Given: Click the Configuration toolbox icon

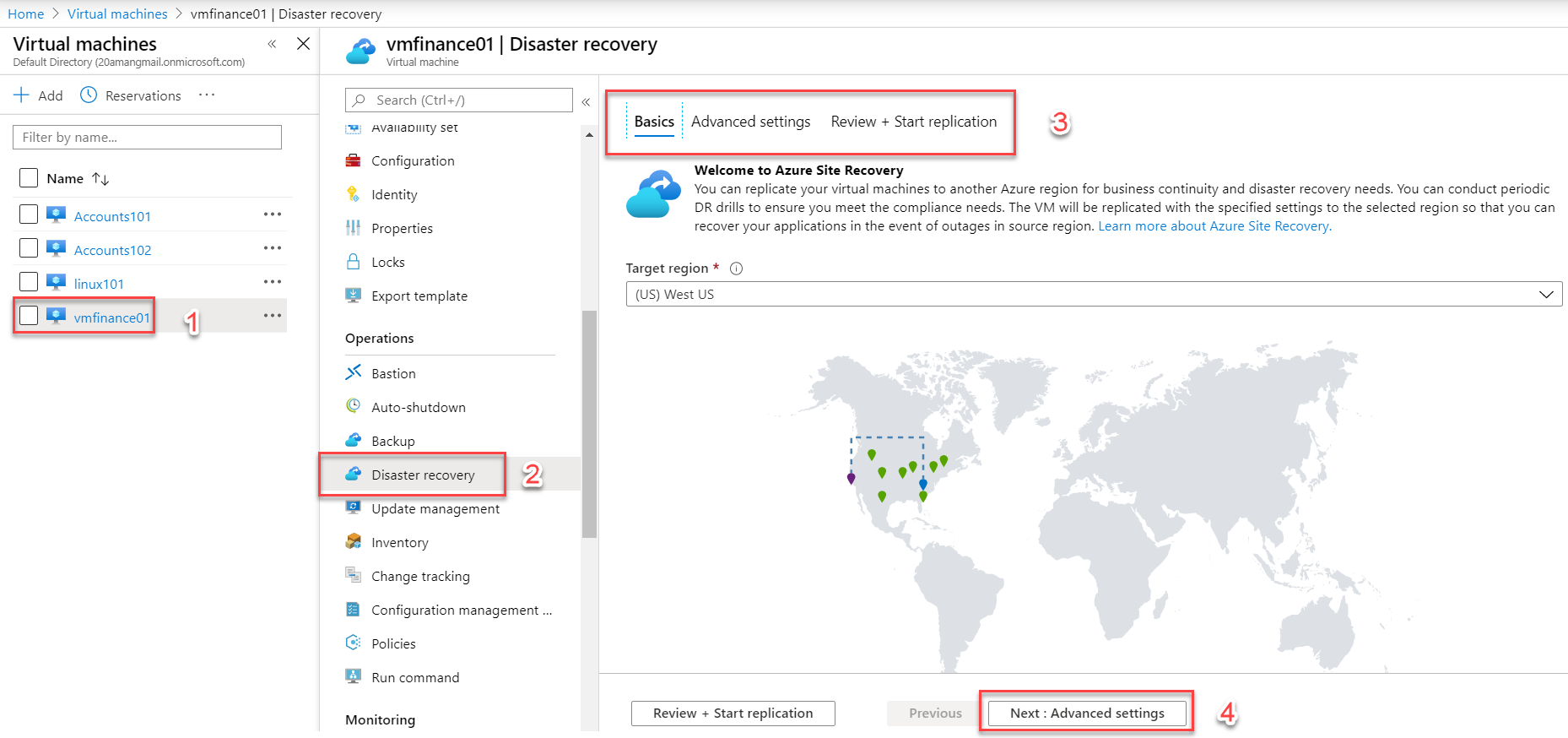Looking at the screenshot, I should (x=354, y=160).
